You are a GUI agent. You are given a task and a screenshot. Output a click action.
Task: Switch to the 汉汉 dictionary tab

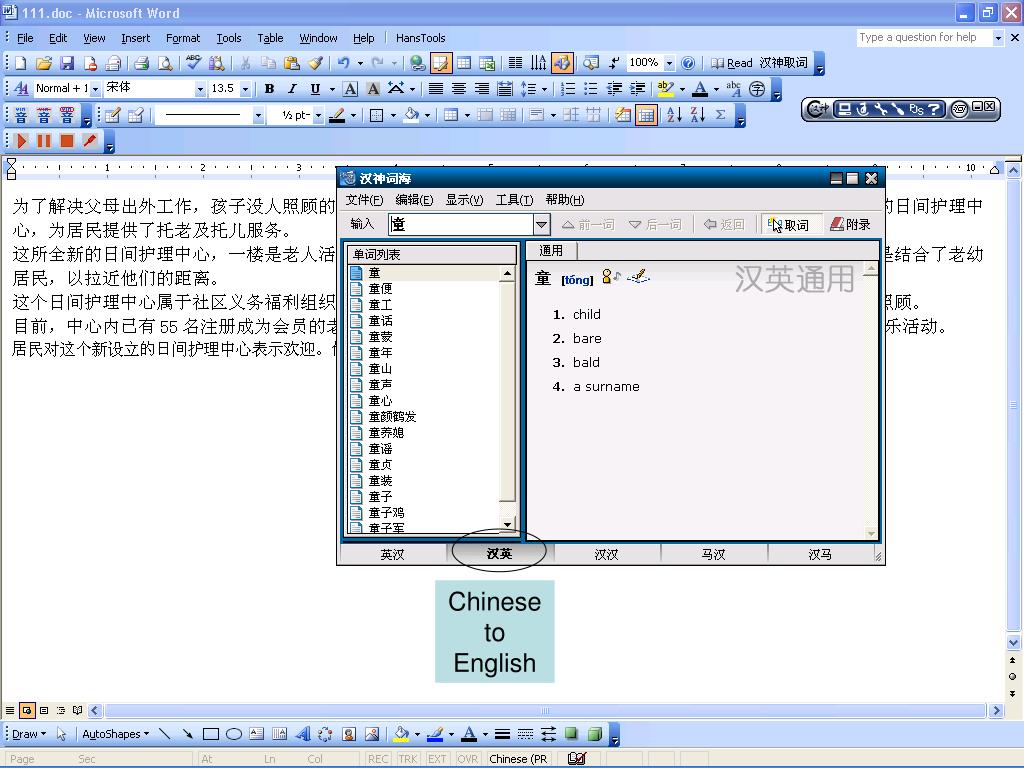tap(606, 554)
